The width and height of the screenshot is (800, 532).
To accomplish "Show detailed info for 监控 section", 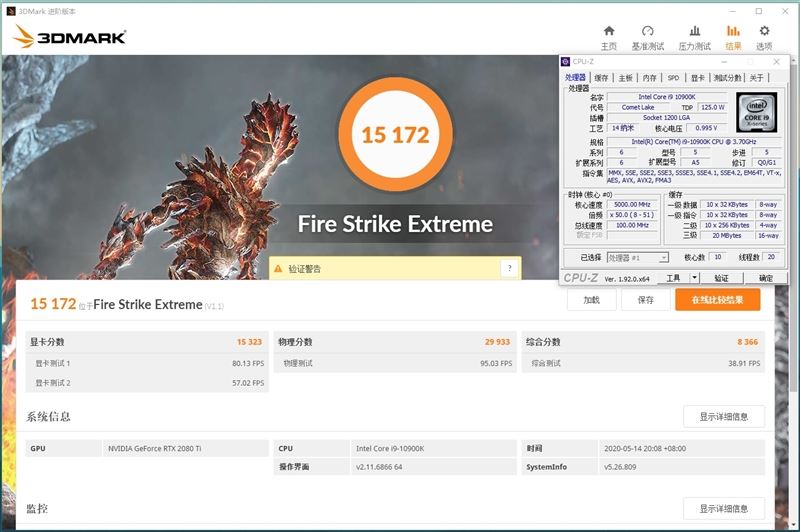I will [x=723, y=509].
